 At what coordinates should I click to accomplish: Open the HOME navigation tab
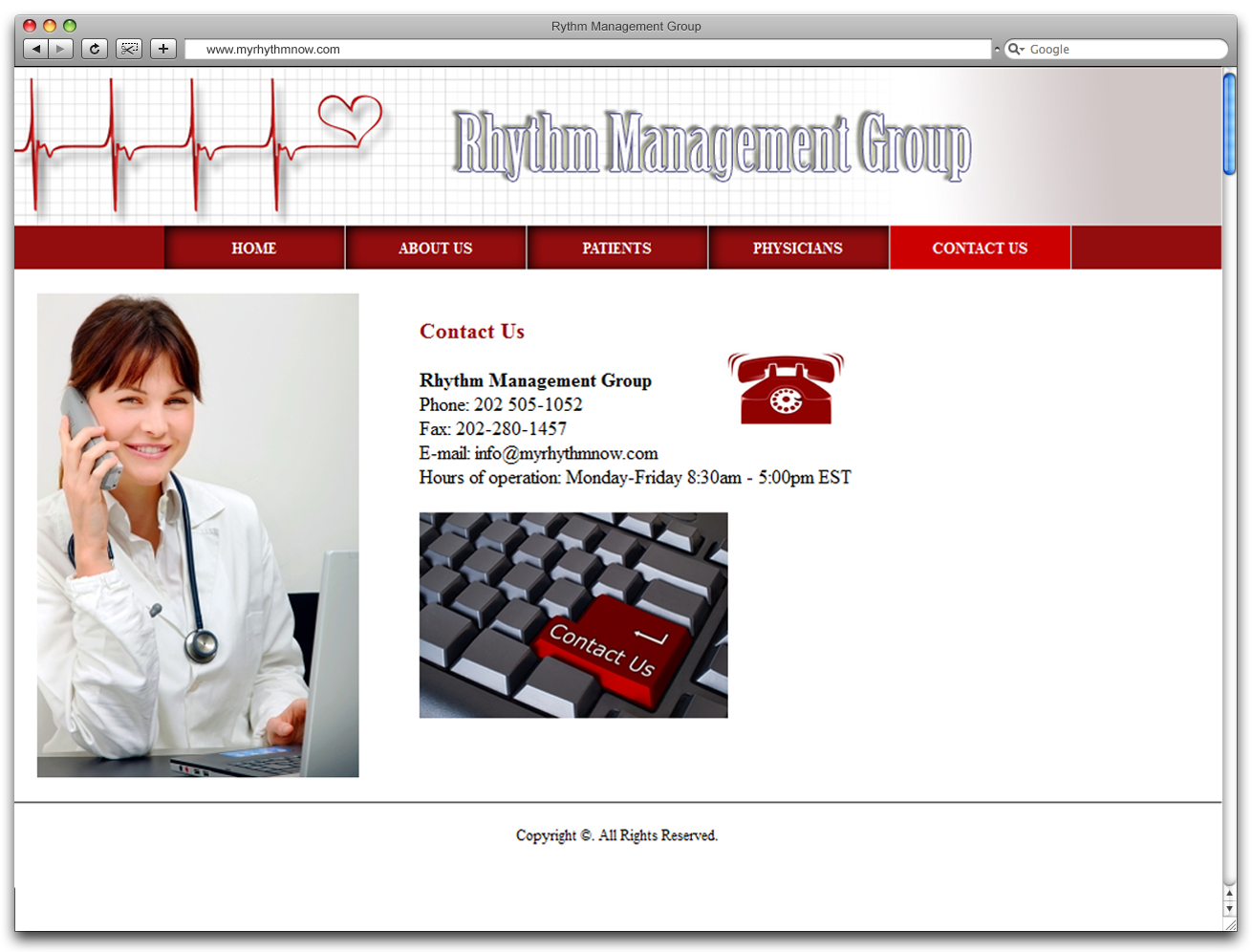point(254,248)
